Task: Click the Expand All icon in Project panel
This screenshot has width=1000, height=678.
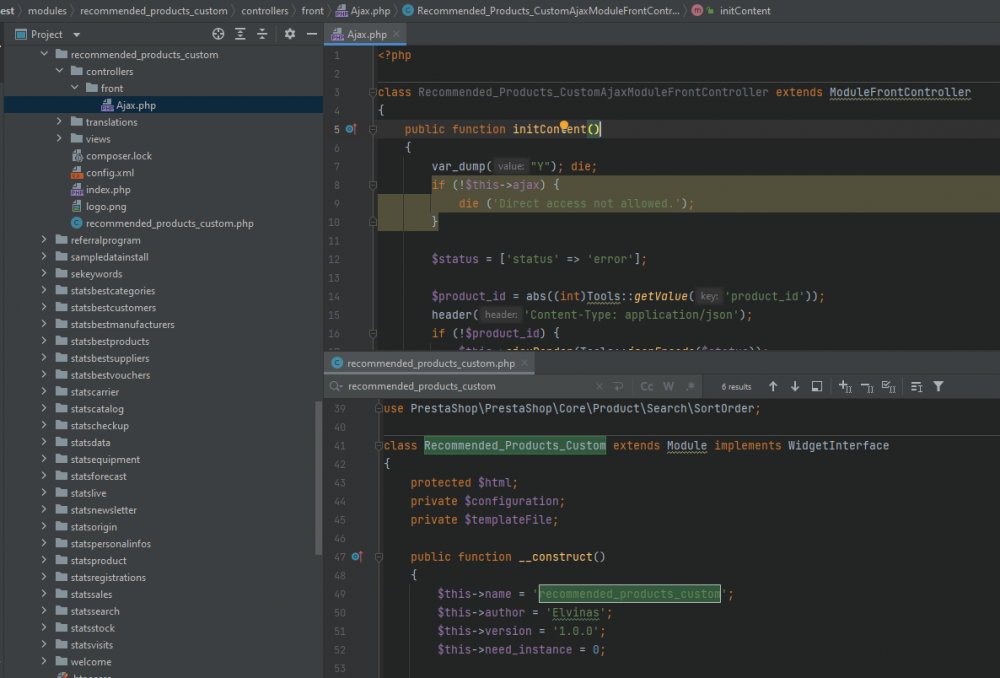Action: tap(240, 34)
